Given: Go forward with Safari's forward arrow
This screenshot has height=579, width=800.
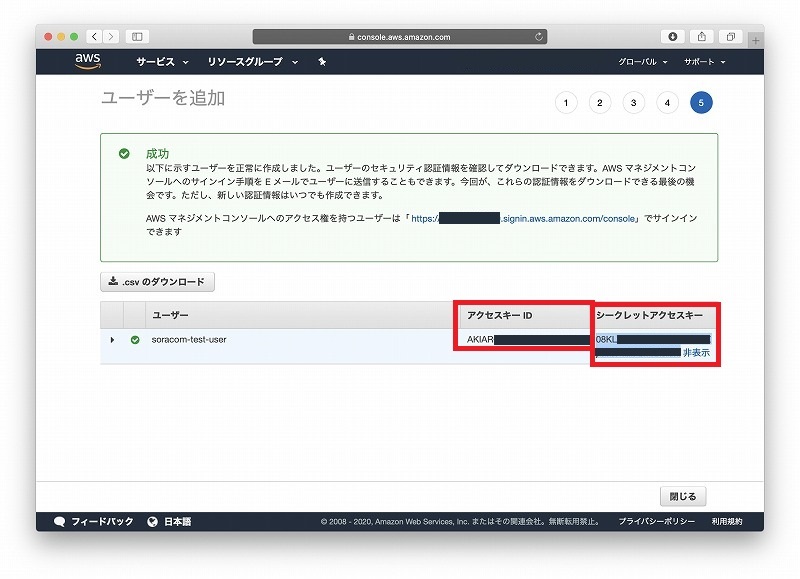Looking at the screenshot, I should pyautogui.click(x=111, y=37).
